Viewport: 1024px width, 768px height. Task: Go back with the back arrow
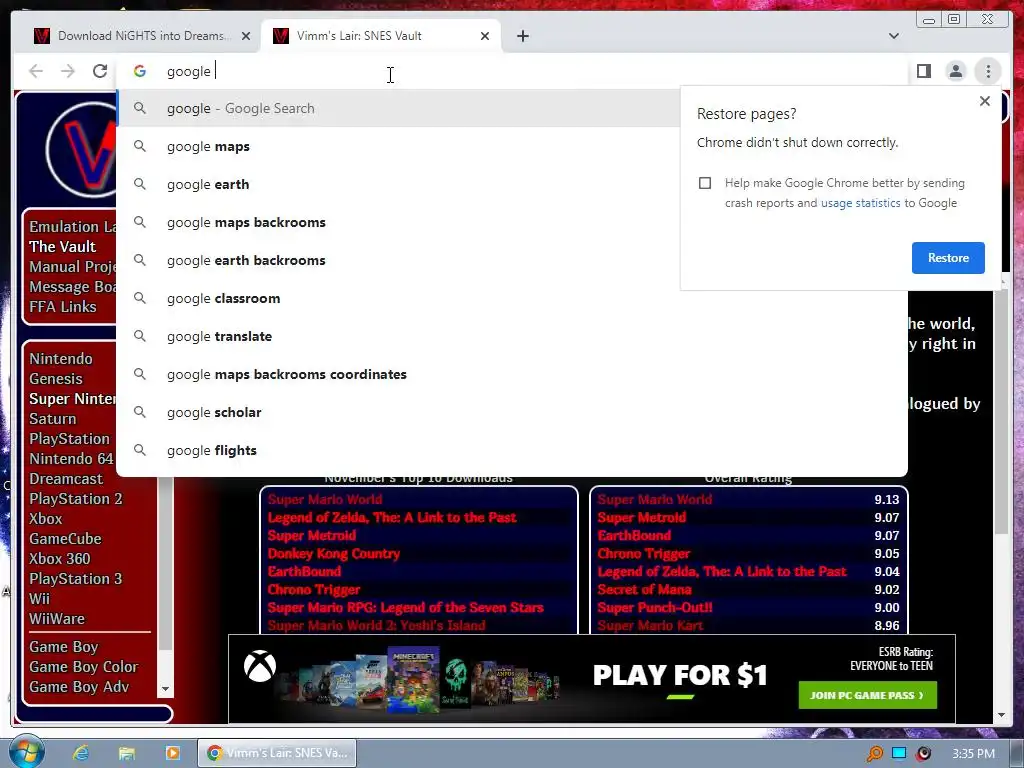pyautogui.click(x=36, y=71)
